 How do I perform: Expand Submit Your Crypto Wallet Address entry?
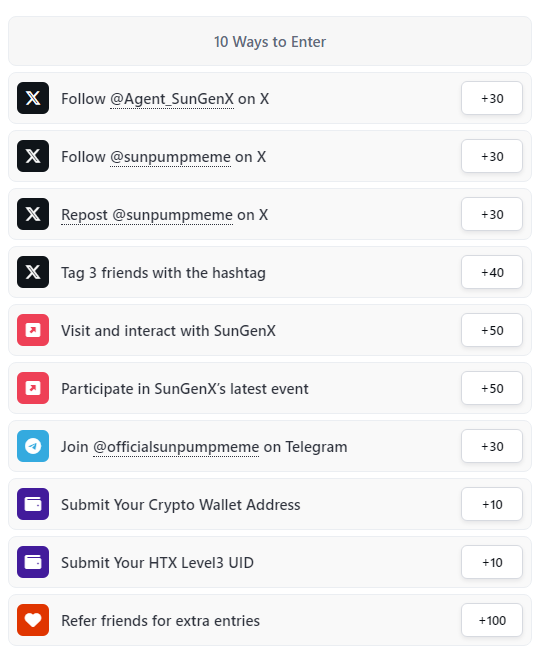point(270,504)
